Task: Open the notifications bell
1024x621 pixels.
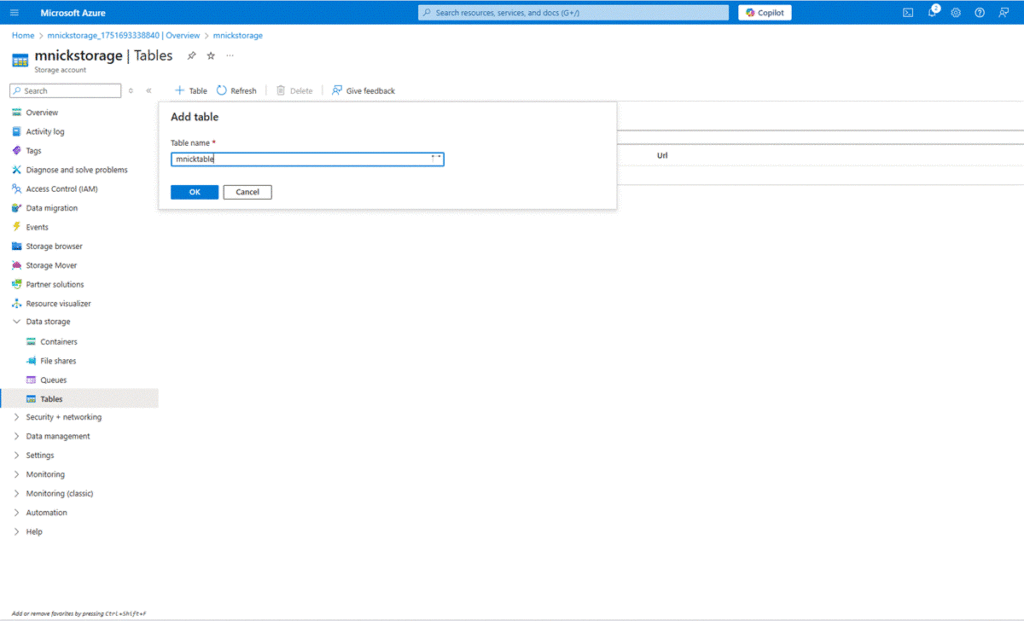Action: pos(932,13)
